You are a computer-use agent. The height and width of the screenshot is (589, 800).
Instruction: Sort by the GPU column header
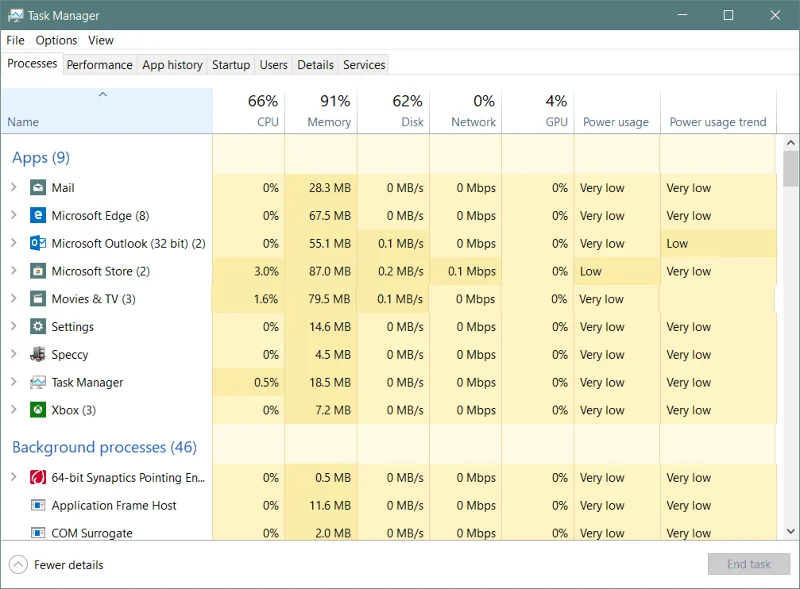pyautogui.click(x=538, y=111)
